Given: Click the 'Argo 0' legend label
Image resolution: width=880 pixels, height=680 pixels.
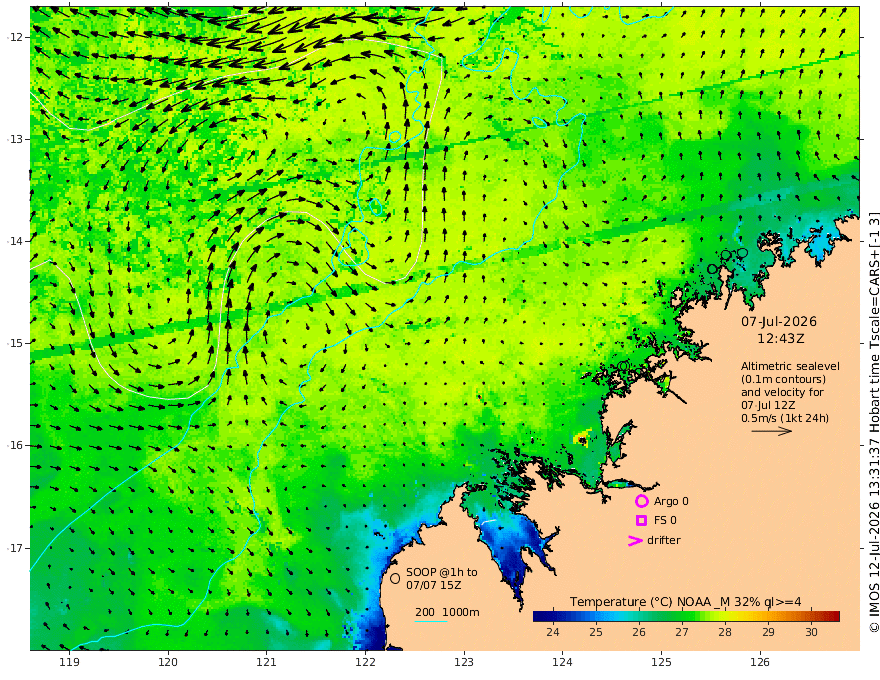Looking at the screenshot, I should [671, 501].
